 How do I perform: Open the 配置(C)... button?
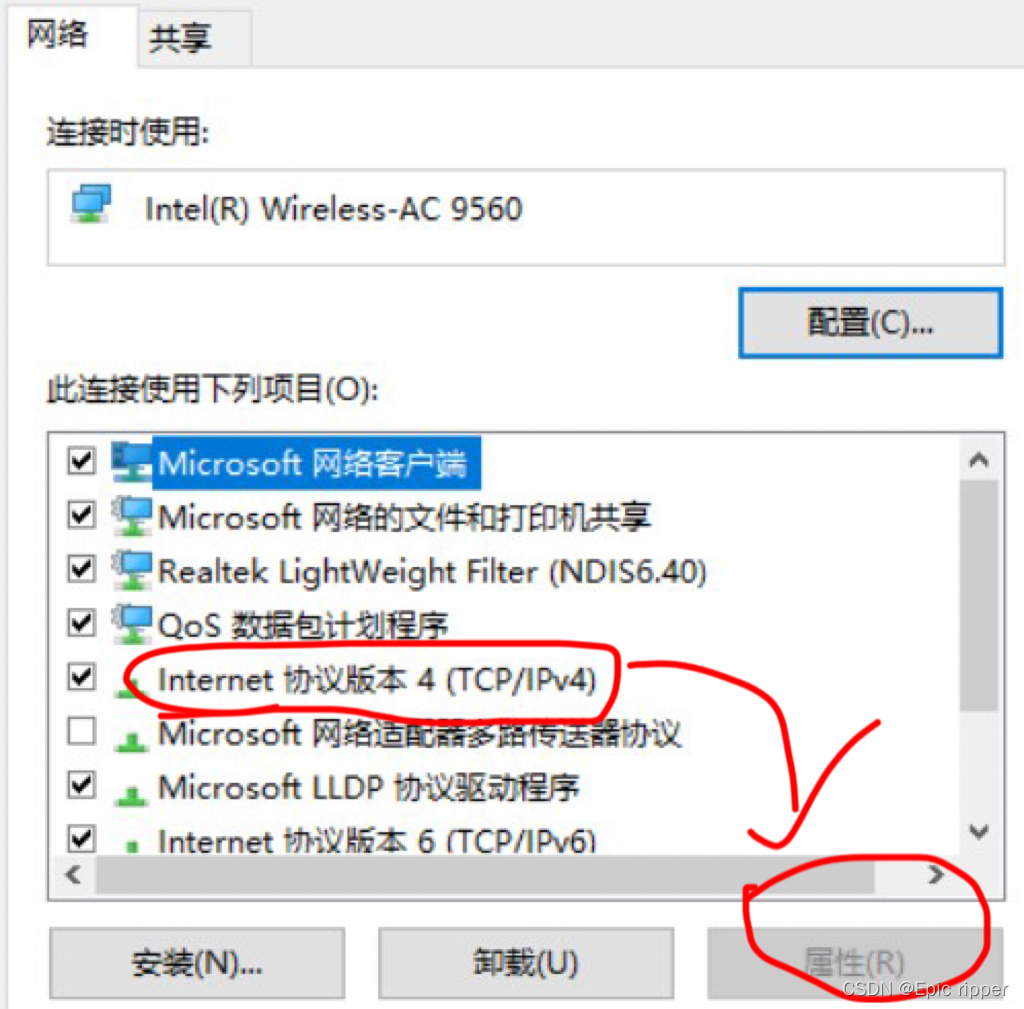(871, 322)
